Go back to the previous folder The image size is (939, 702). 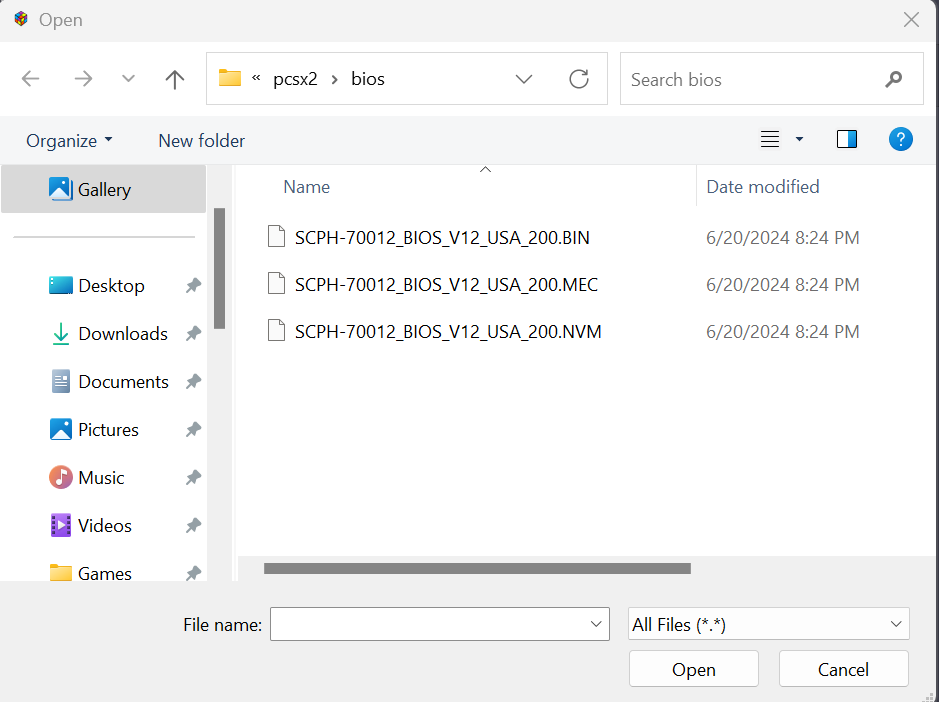(x=31, y=78)
